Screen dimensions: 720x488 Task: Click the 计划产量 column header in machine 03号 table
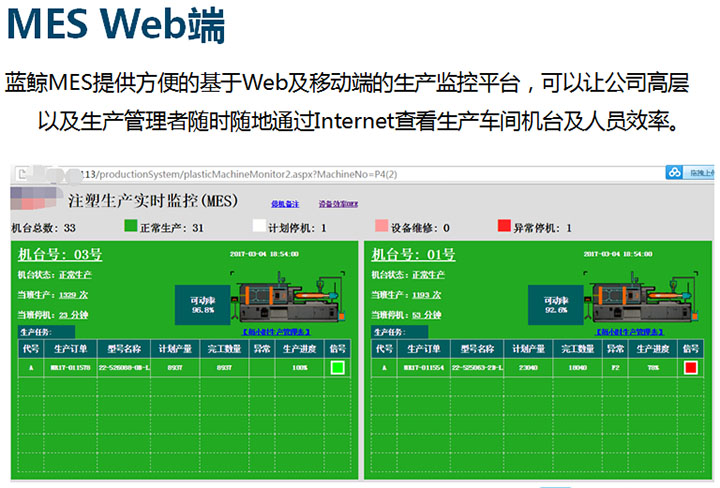(x=175, y=349)
